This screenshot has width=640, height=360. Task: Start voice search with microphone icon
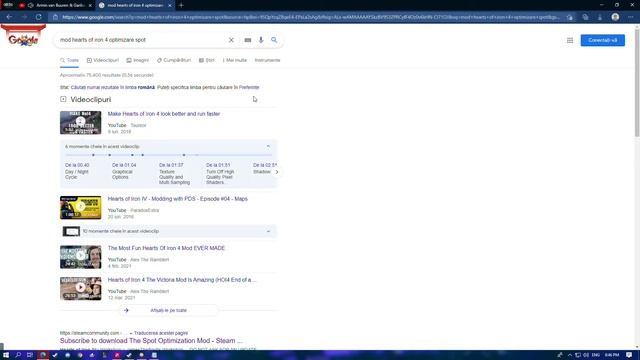click(x=261, y=40)
